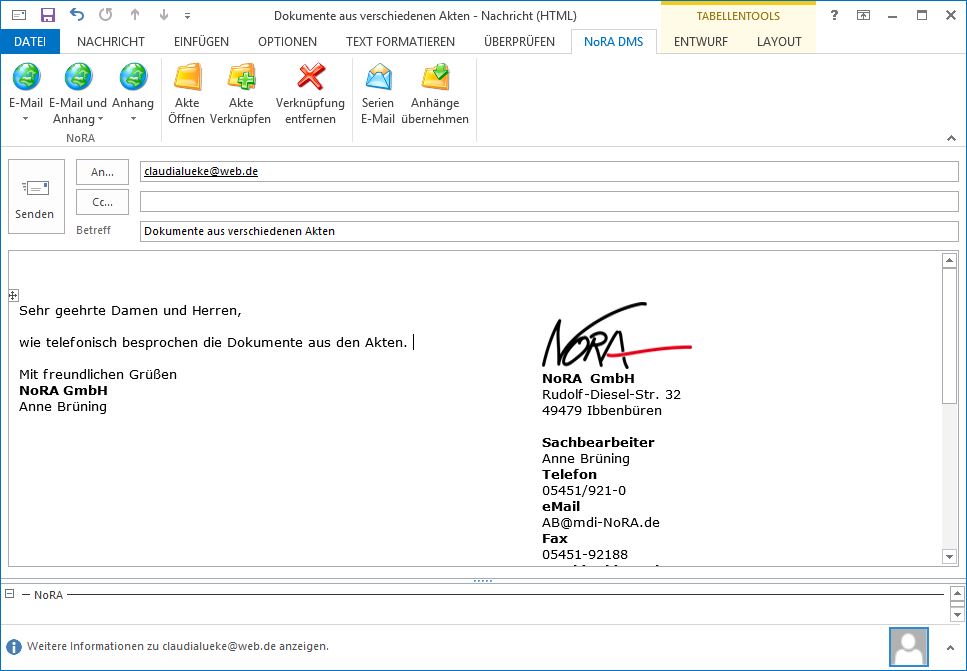Undo the last action via toolbar arrow
Viewport: 967px width, 671px height.
click(x=77, y=15)
